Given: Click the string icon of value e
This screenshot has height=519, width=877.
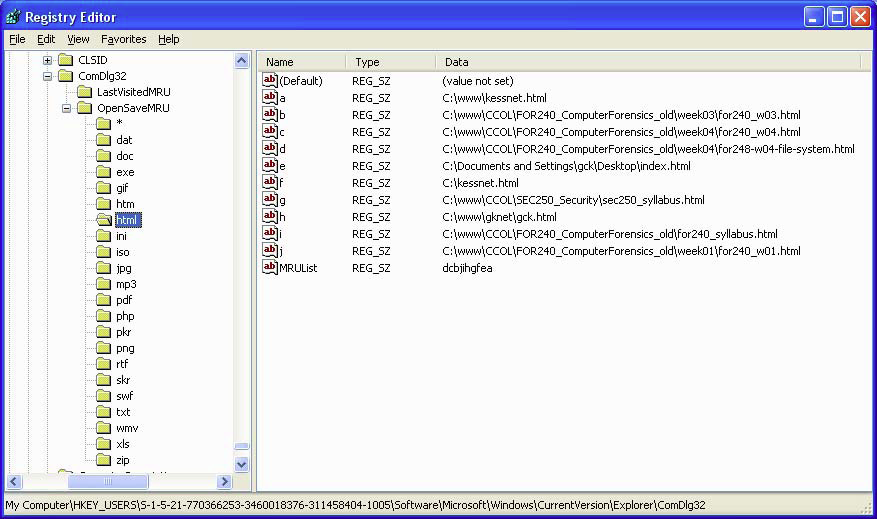Looking at the screenshot, I should click(x=270, y=165).
